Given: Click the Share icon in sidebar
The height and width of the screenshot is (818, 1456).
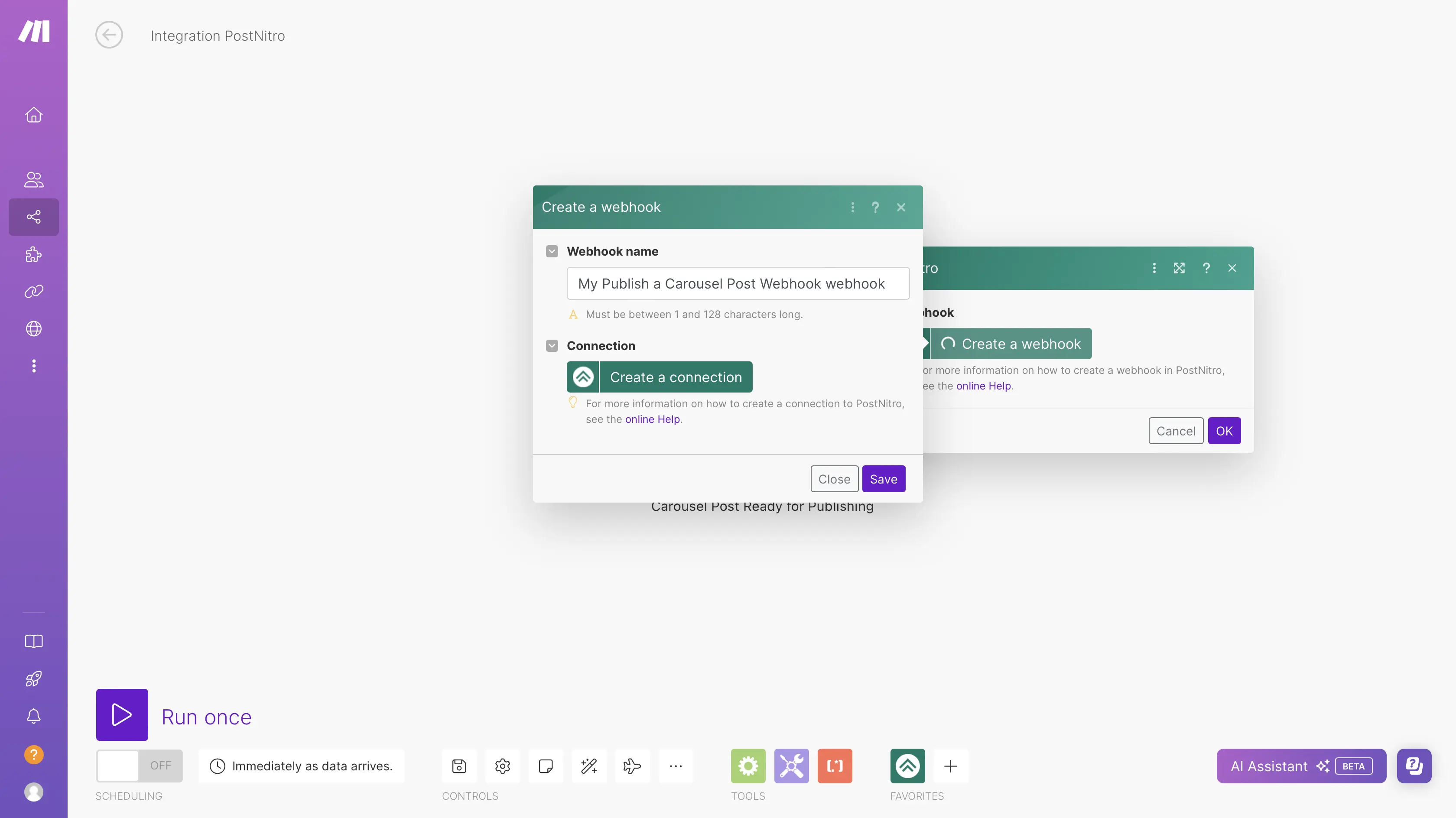Looking at the screenshot, I should [x=33, y=217].
